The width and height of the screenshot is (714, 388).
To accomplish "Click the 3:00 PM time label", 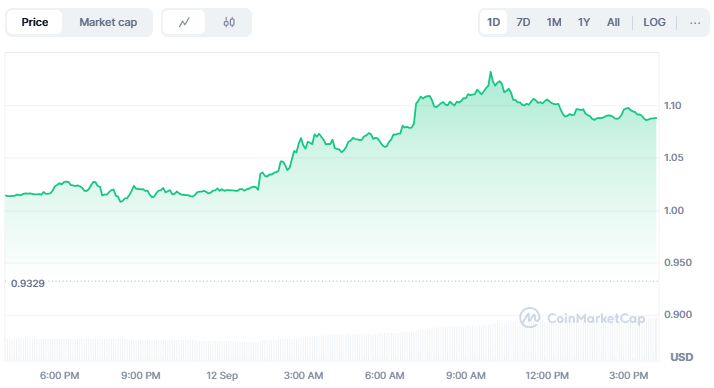I will [628, 376].
